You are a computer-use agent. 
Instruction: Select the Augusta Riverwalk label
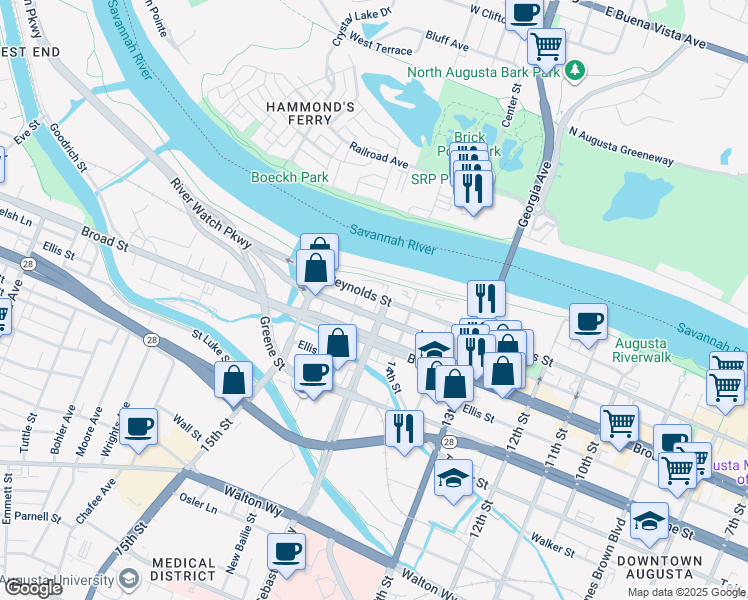pos(641,350)
